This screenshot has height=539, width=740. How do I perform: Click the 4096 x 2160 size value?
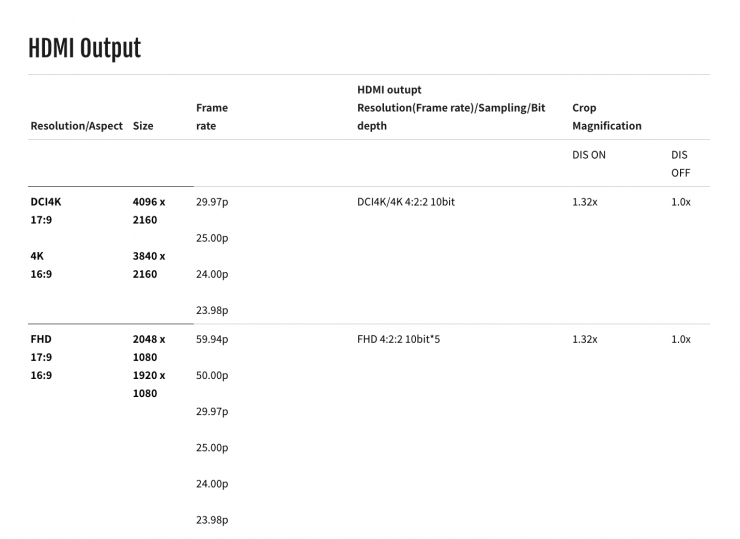point(149,210)
